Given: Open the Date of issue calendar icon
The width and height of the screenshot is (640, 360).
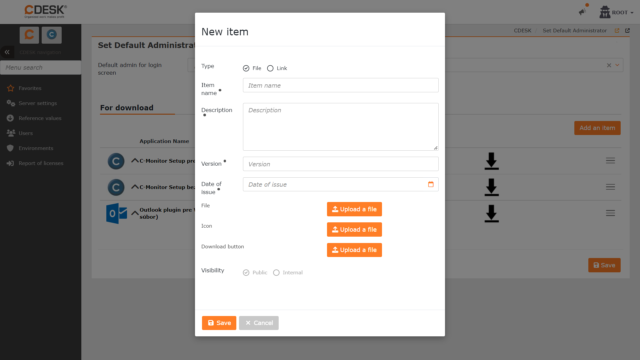Looking at the screenshot, I should coord(431,184).
